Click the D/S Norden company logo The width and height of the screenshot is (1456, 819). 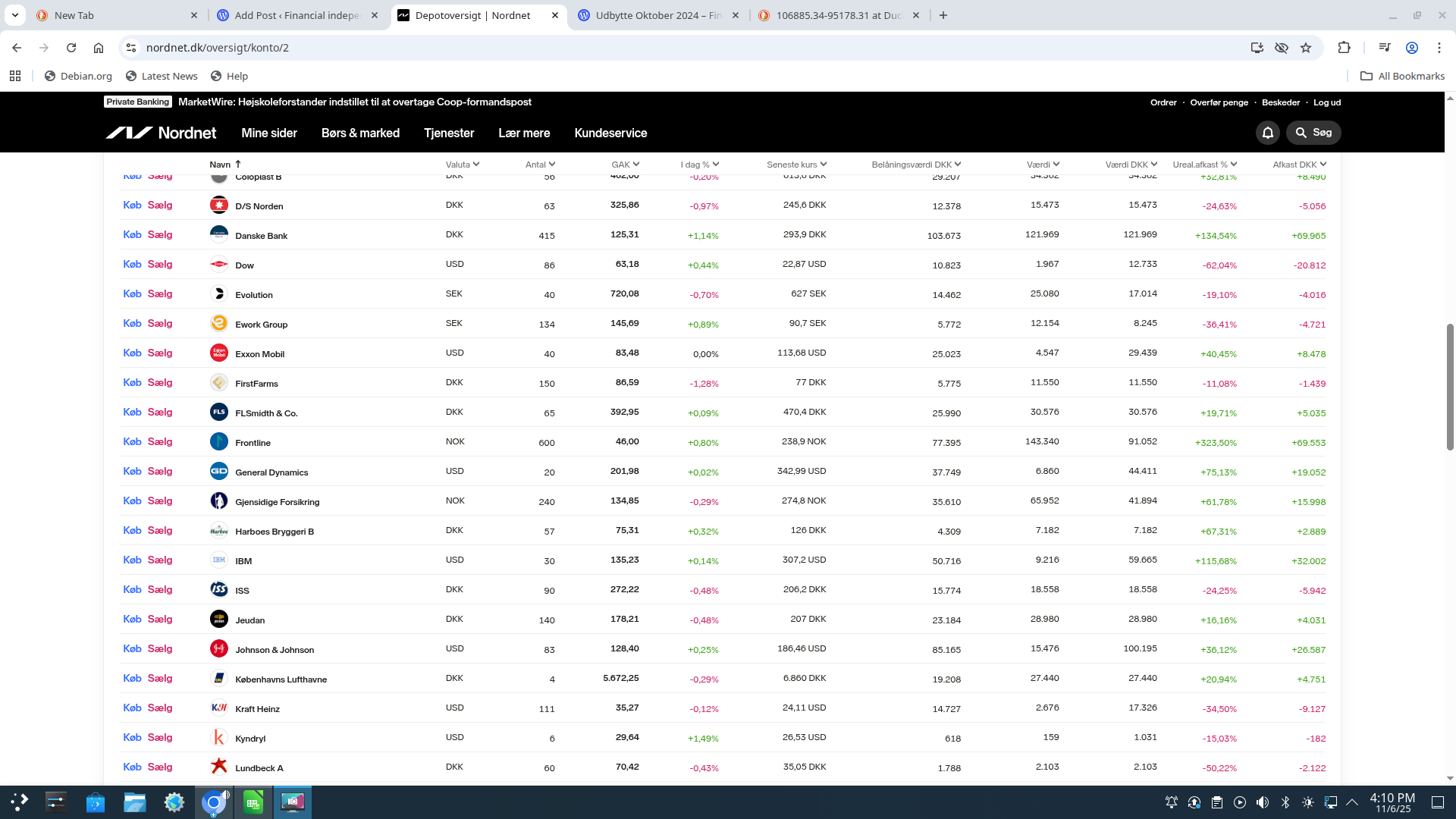pos(219,205)
